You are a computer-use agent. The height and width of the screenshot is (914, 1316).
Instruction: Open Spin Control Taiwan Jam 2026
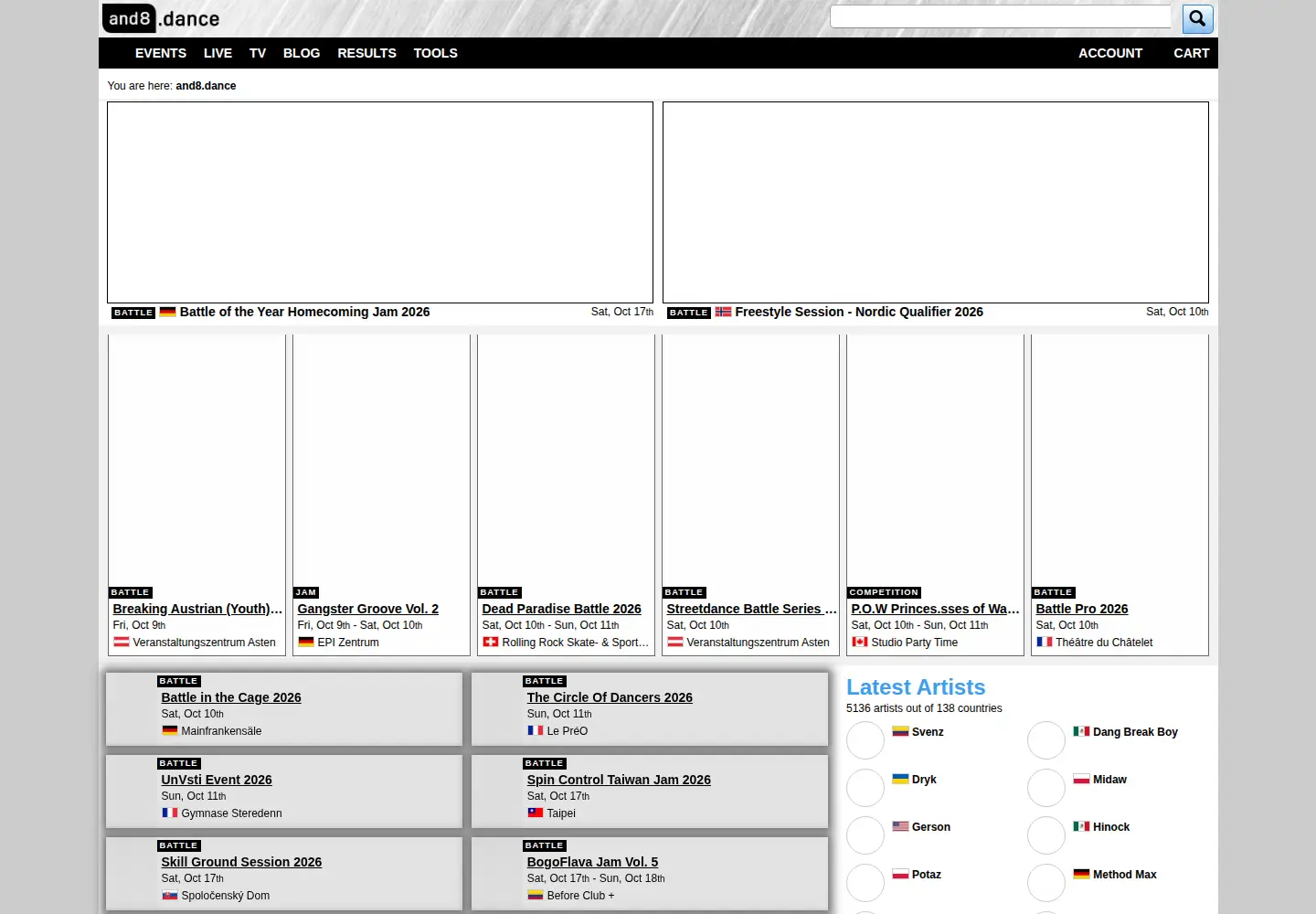[619, 780]
